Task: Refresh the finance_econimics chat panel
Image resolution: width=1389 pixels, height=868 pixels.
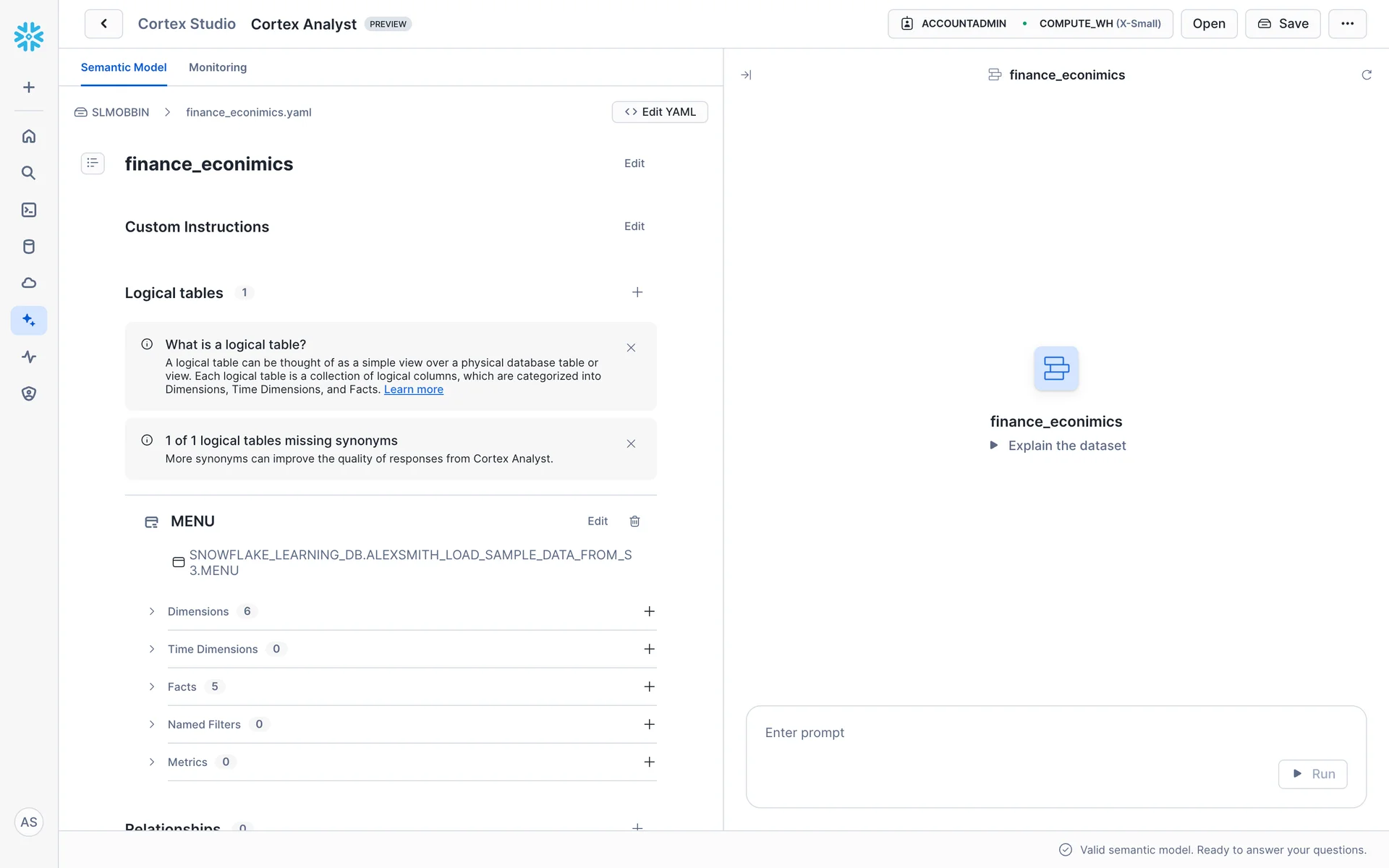Action: [1366, 75]
